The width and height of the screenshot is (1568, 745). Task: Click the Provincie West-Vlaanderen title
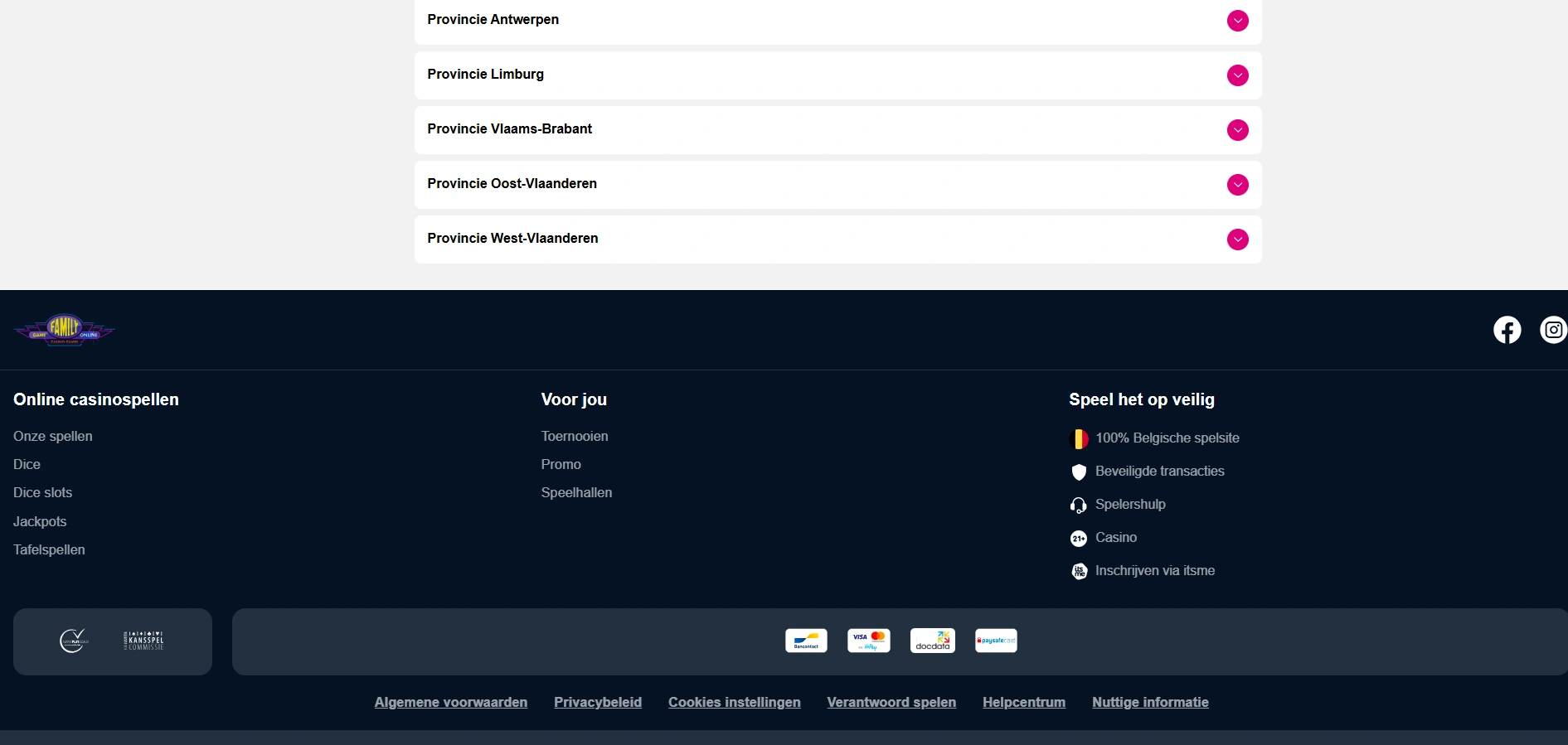coord(513,238)
